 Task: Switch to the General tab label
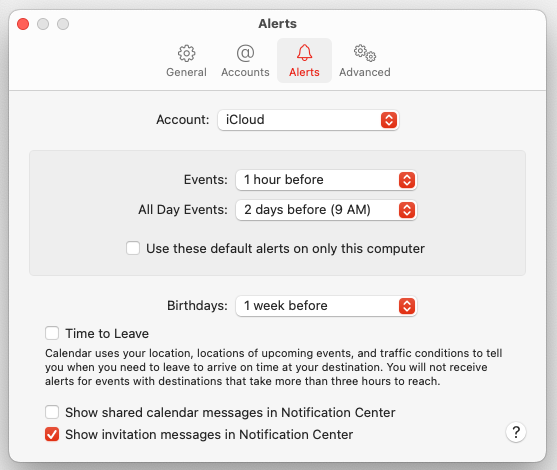pyautogui.click(x=186, y=72)
